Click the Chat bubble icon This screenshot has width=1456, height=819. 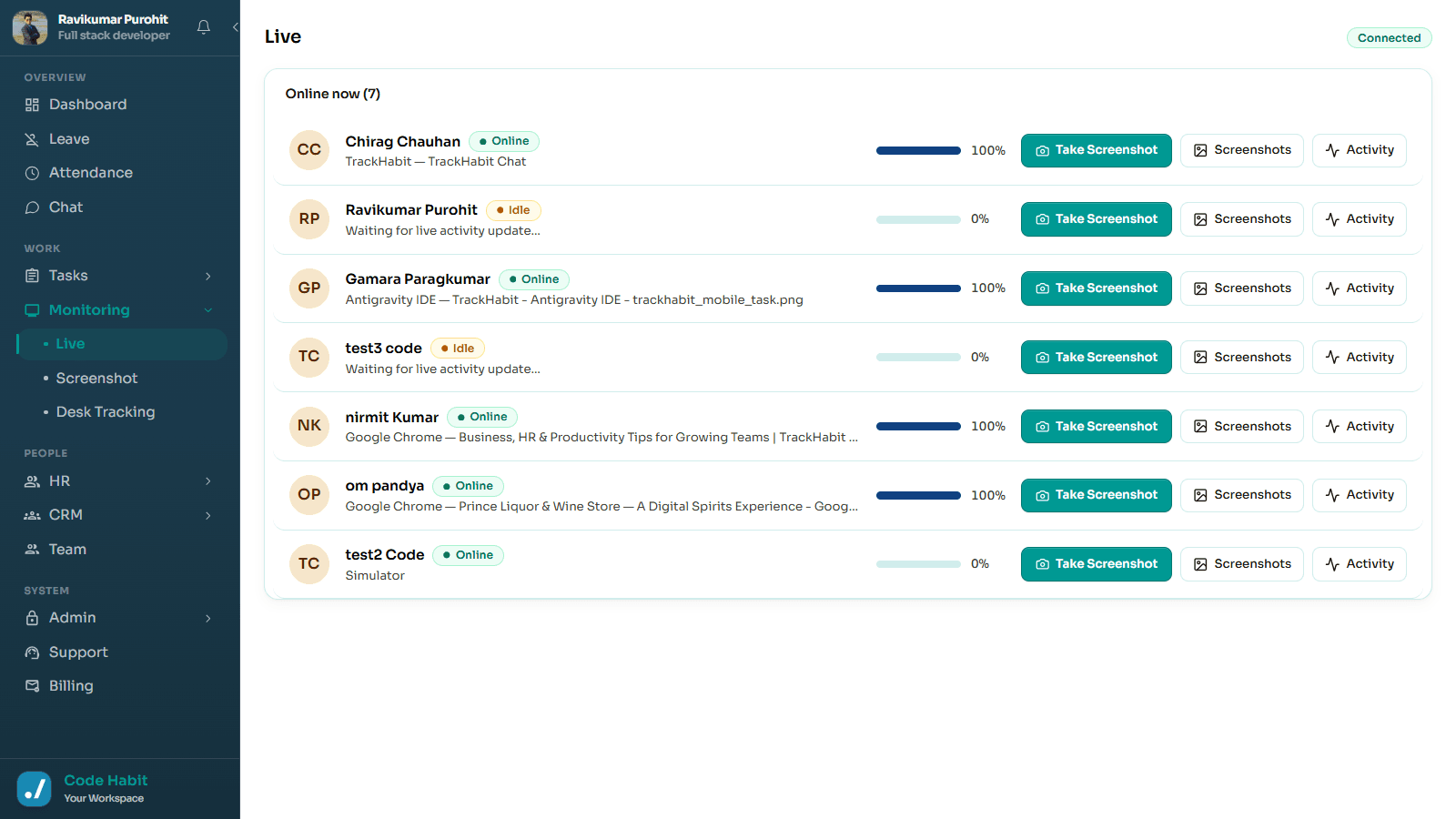point(32,207)
